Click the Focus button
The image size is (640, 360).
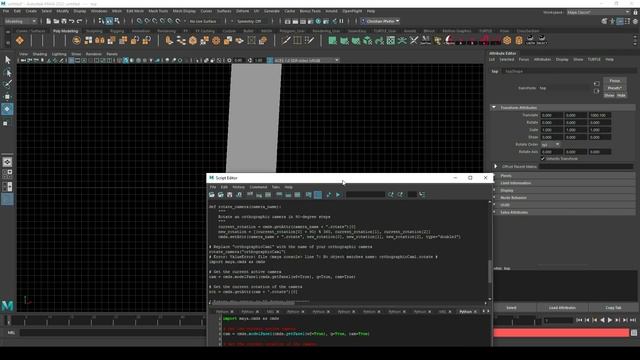click(x=615, y=81)
